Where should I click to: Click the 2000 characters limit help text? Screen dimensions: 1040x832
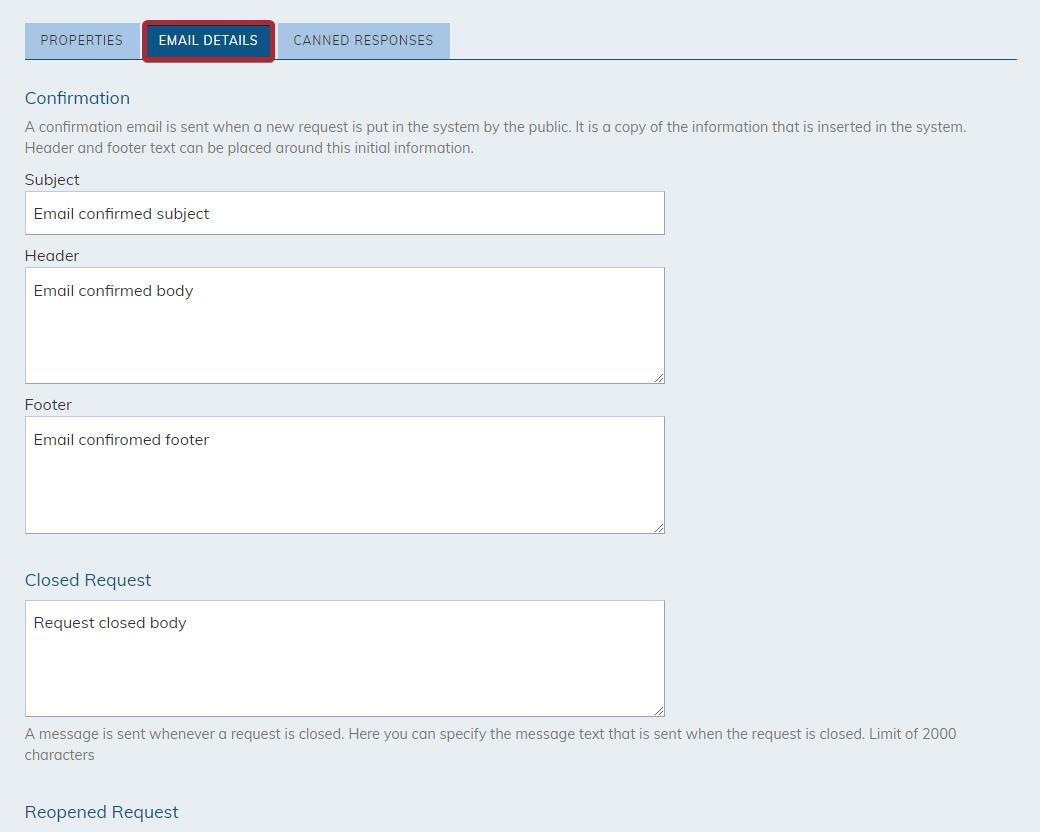[x=491, y=744]
